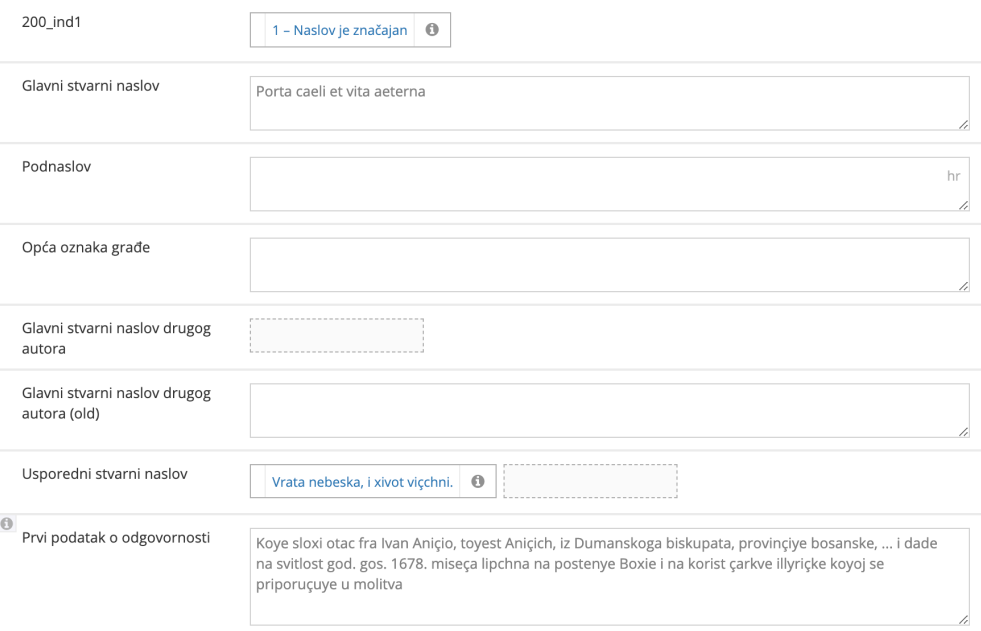Click info icon left of Prvi podatak o odgovornosti
Viewport: 981px width, 631px height.
point(9,524)
